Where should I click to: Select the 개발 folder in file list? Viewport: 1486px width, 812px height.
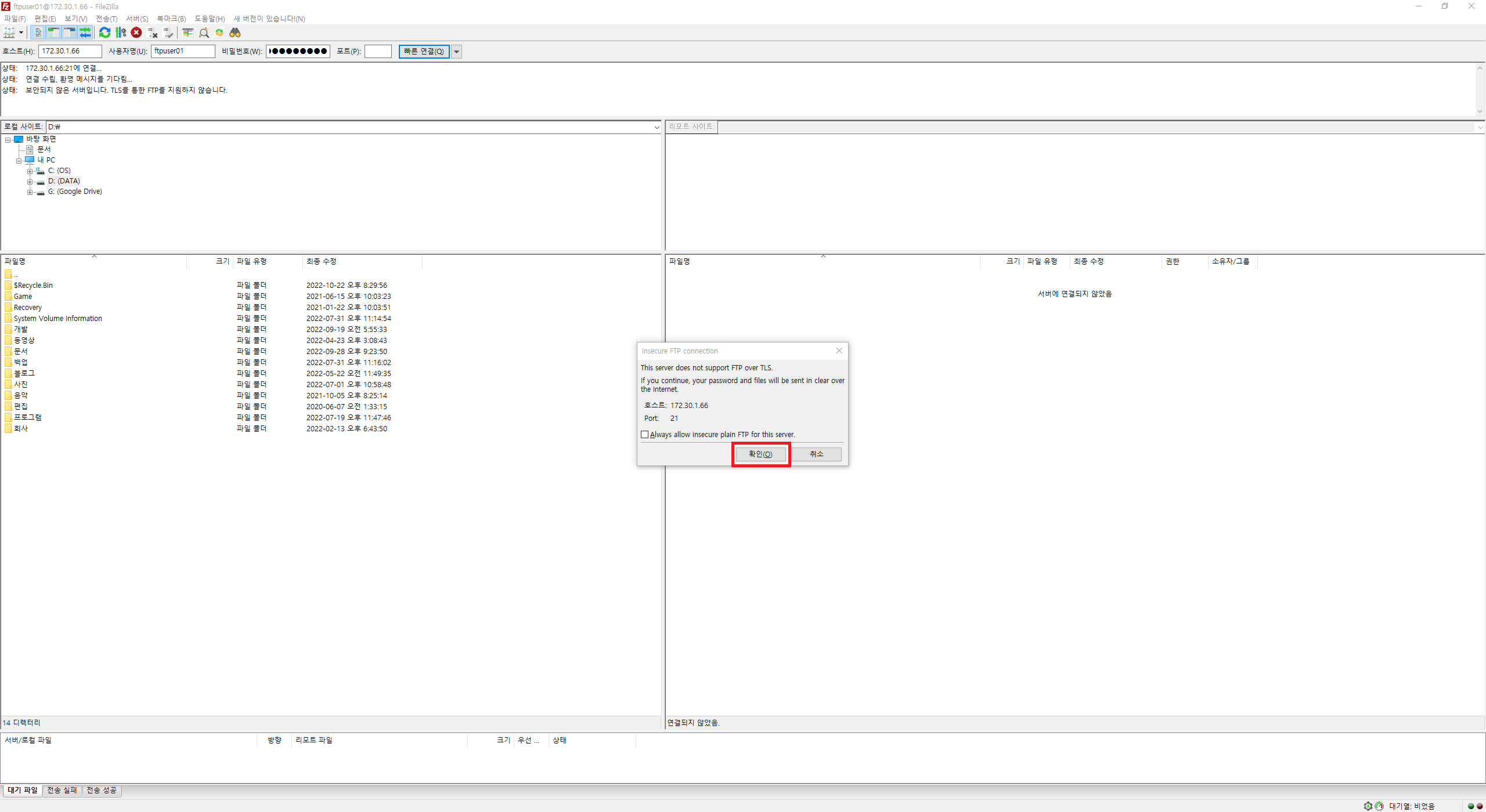(x=21, y=329)
